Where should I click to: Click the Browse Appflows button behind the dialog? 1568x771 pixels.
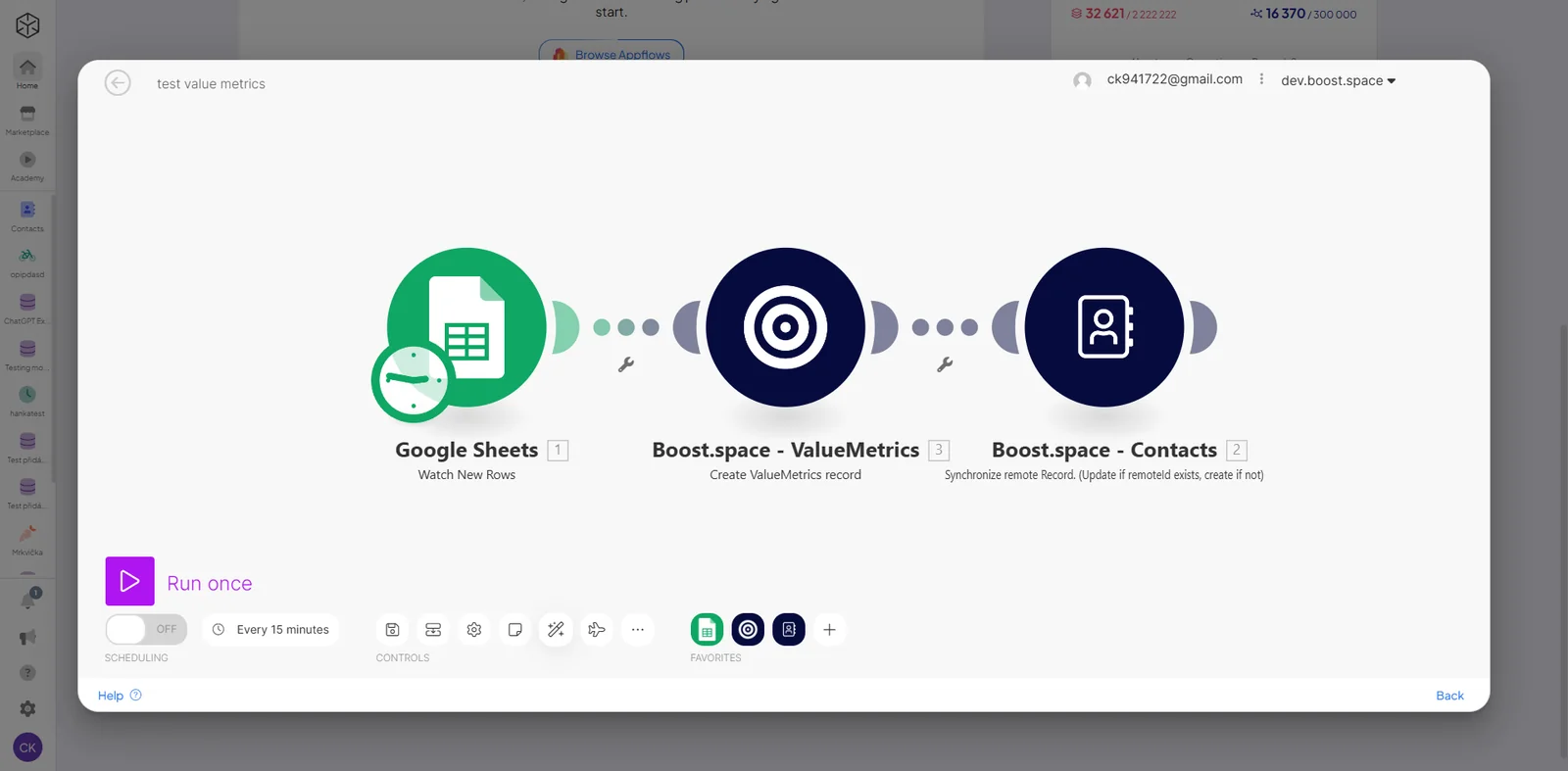612,51
